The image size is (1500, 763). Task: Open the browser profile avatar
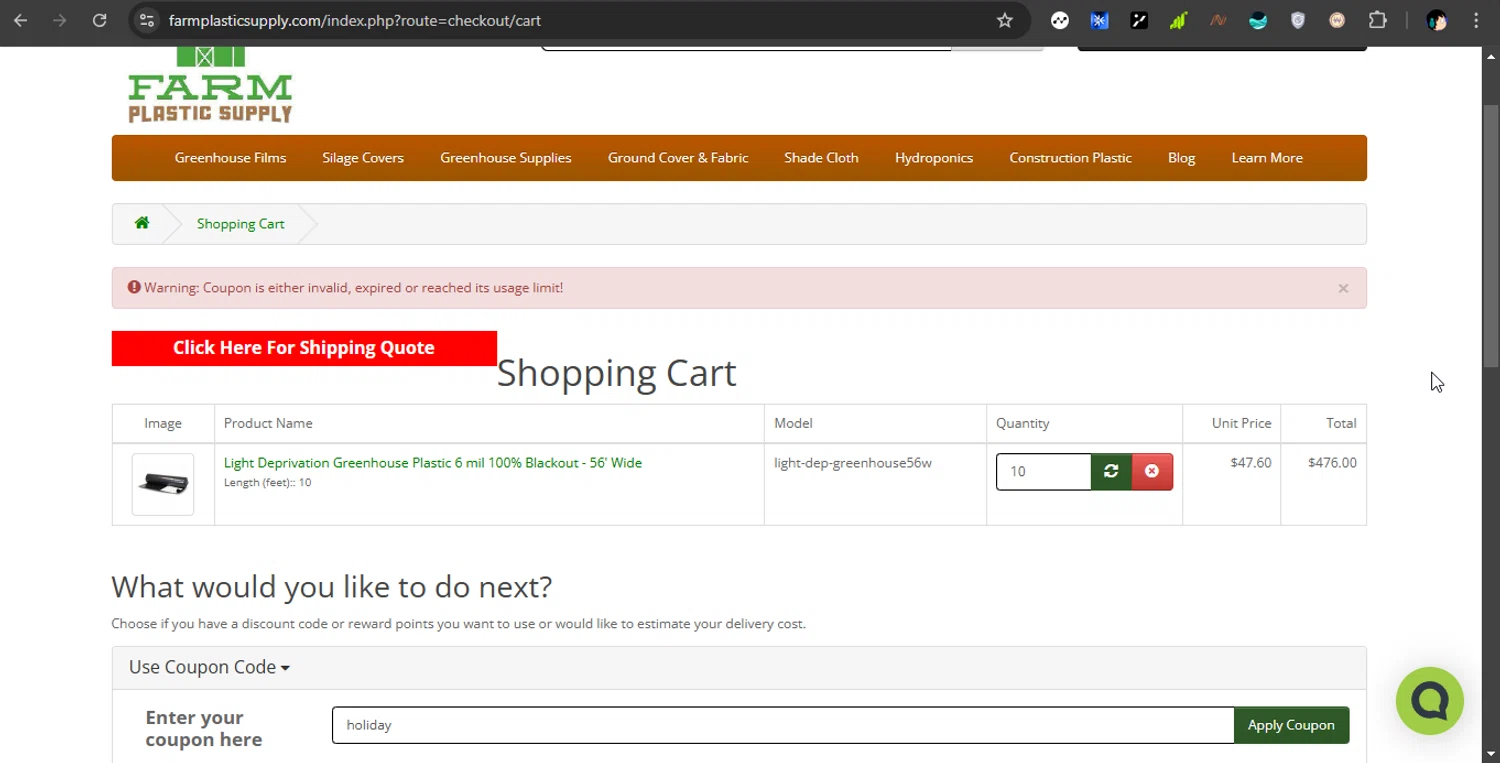[x=1437, y=20]
